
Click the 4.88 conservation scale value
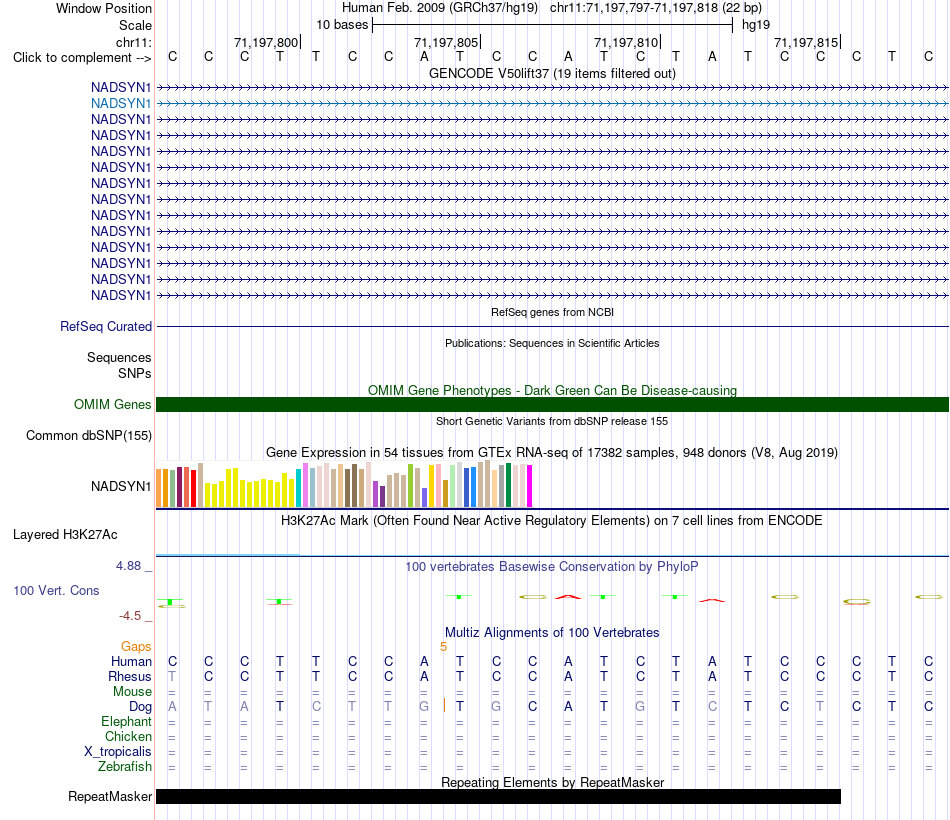(128, 566)
